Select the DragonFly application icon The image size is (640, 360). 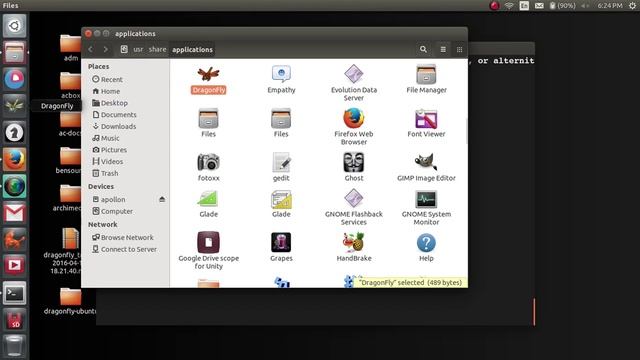tap(209, 74)
